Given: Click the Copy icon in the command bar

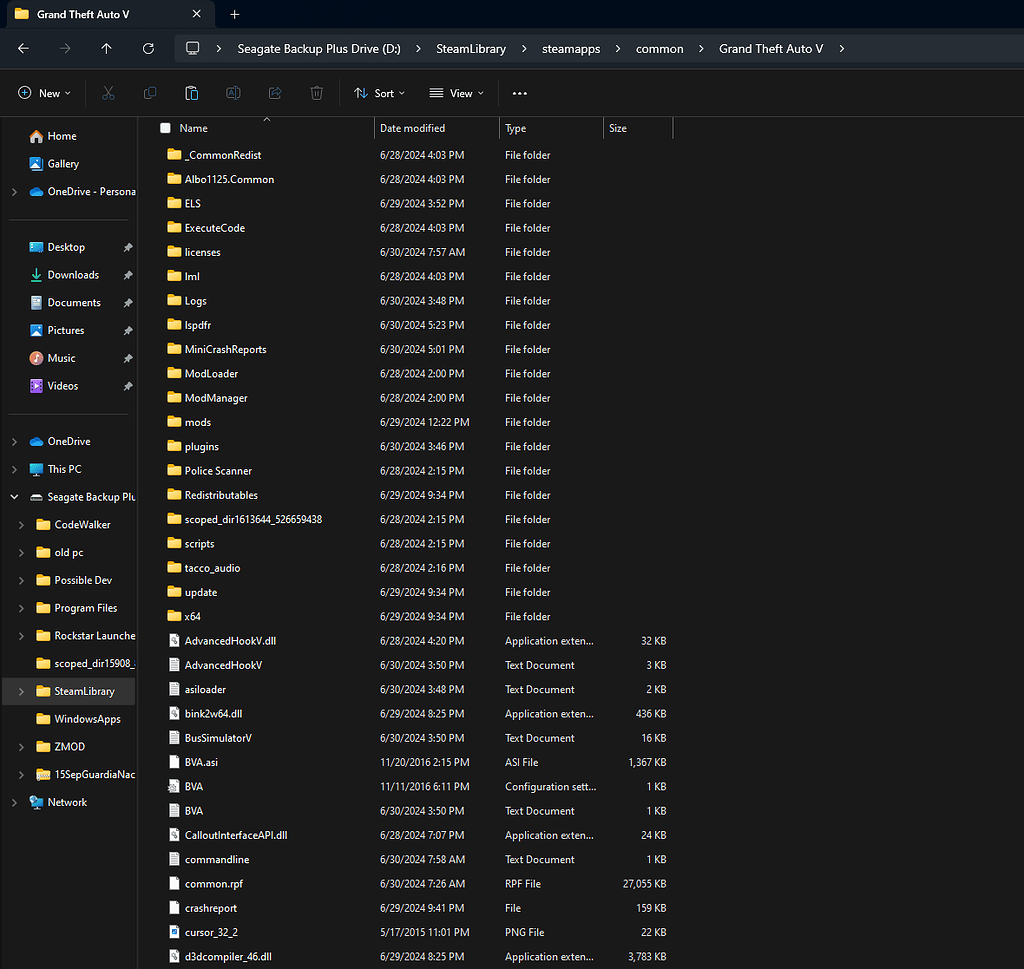Looking at the screenshot, I should (149, 93).
